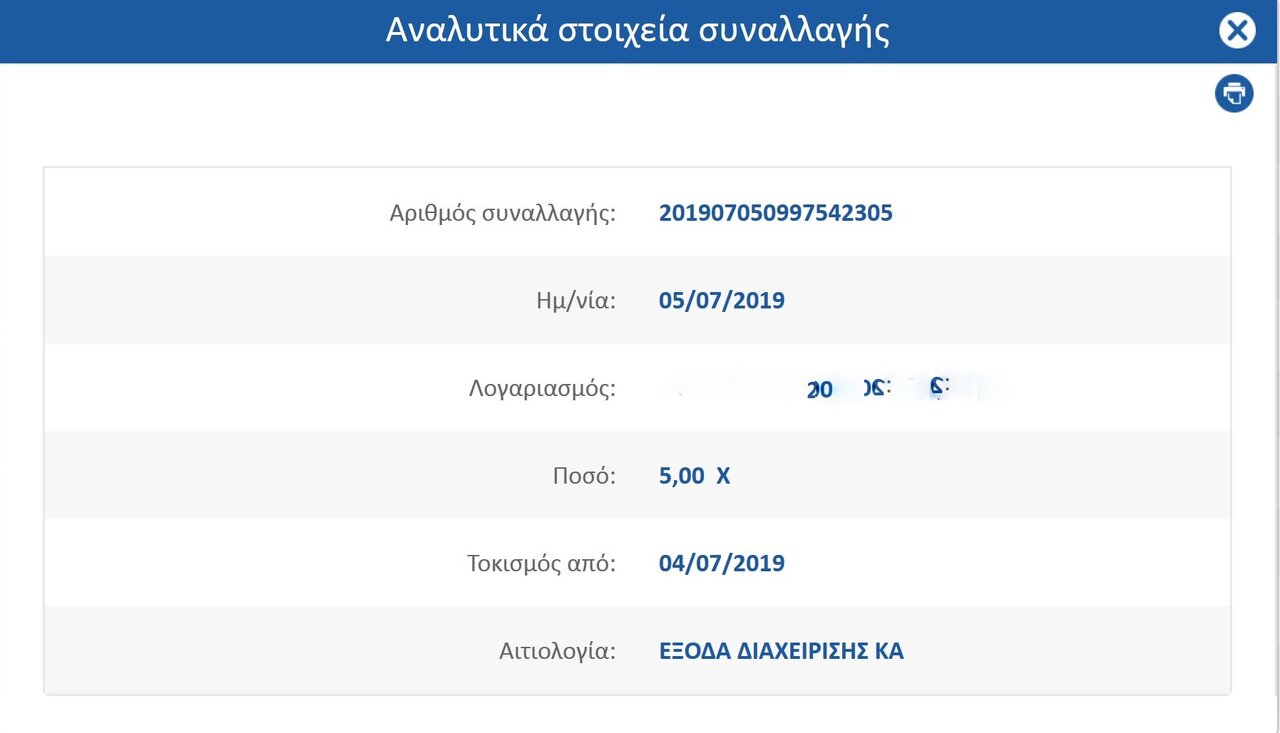Click the date value 05/07/2019

click(722, 300)
